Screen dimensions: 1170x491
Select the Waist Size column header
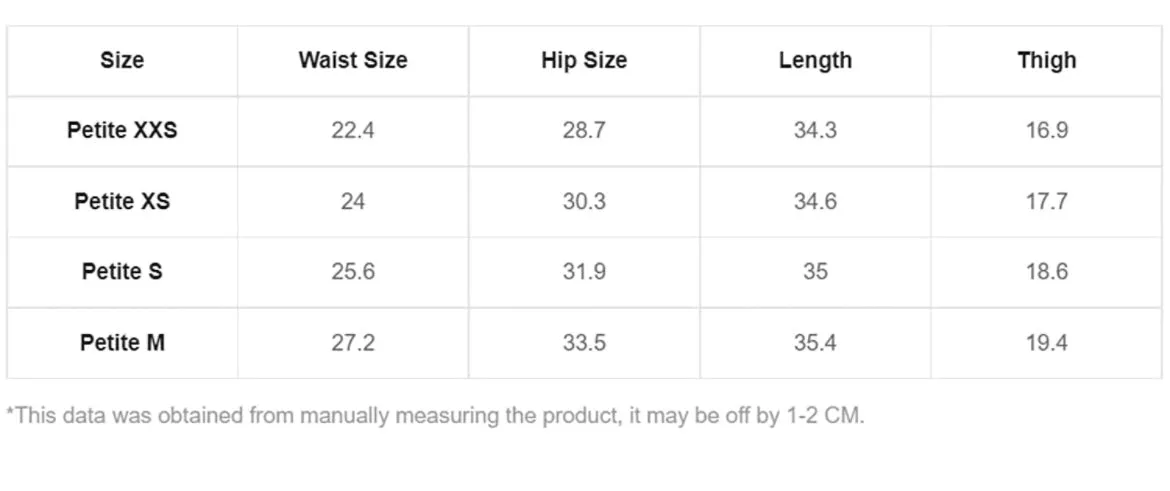point(353,60)
